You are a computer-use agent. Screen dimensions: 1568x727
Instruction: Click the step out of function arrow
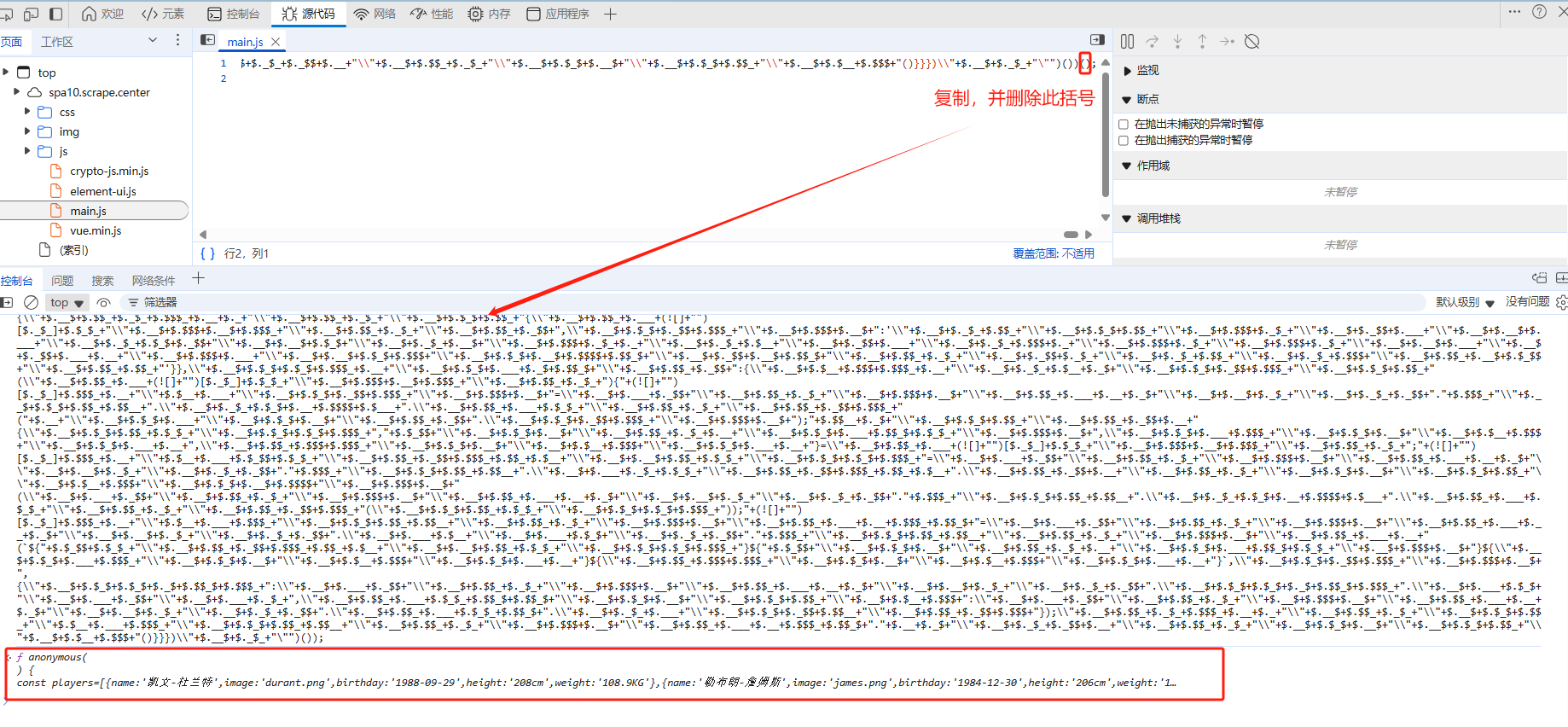click(1202, 42)
